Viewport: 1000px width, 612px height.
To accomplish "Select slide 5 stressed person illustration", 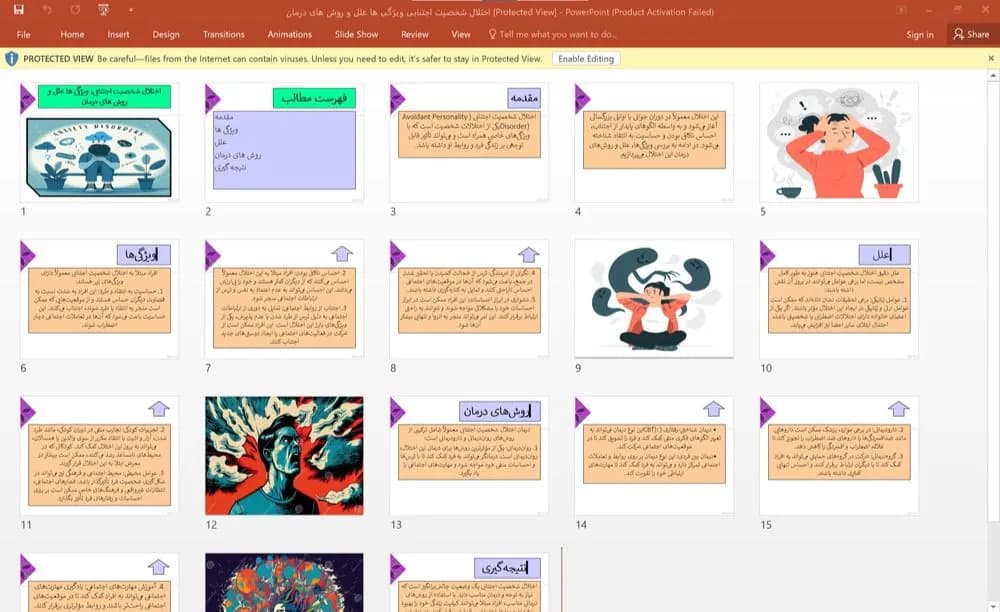I will tap(839, 142).
